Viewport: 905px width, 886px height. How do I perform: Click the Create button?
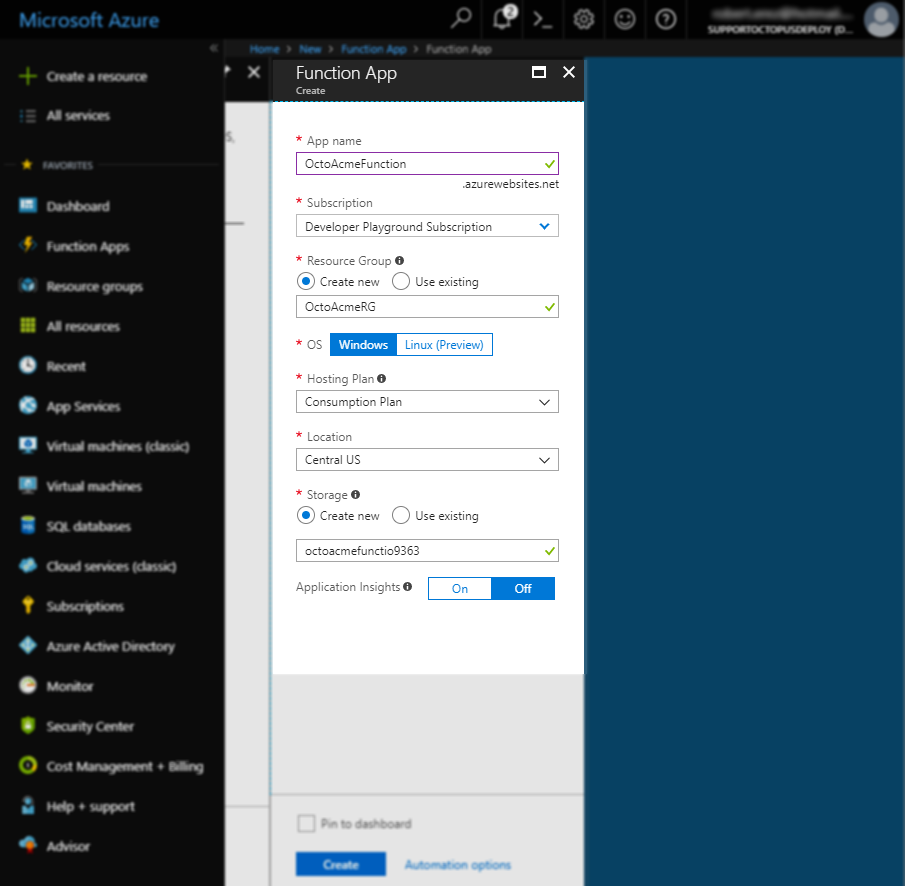click(x=340, y=865)
